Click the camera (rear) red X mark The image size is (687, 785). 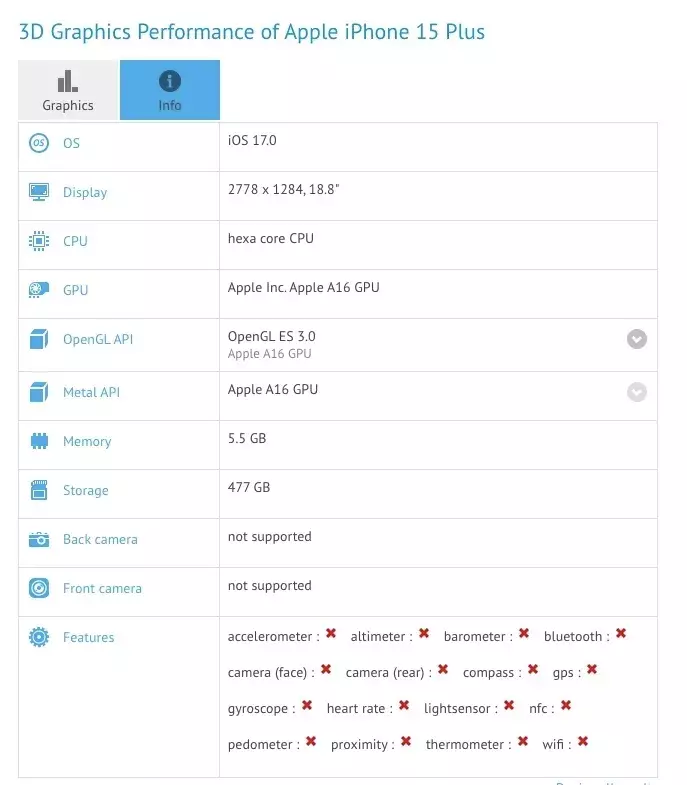pos(443,669)
